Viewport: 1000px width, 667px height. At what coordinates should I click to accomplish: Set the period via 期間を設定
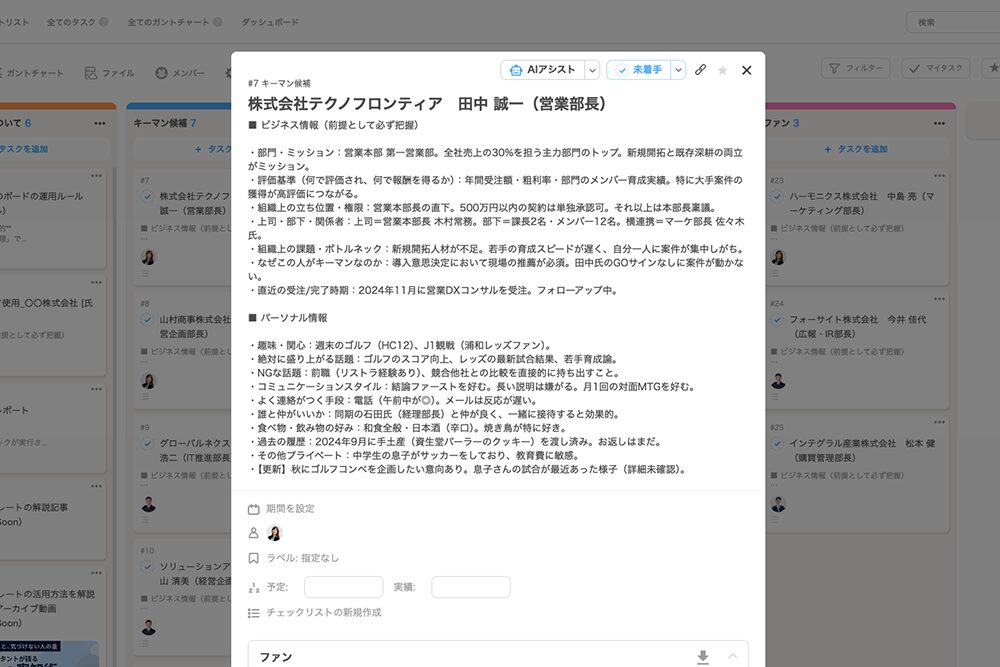290,508
